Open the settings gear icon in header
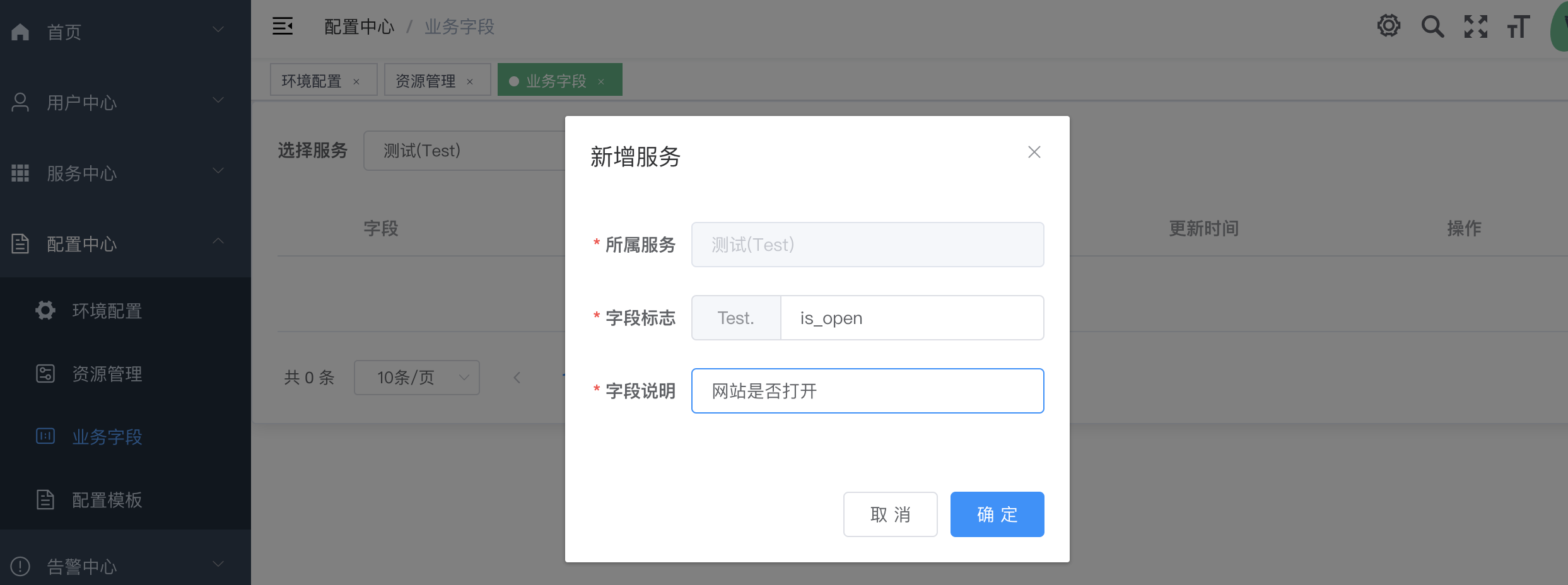The width and height of the screenshot is (1568, 585). pos(1388,26)
